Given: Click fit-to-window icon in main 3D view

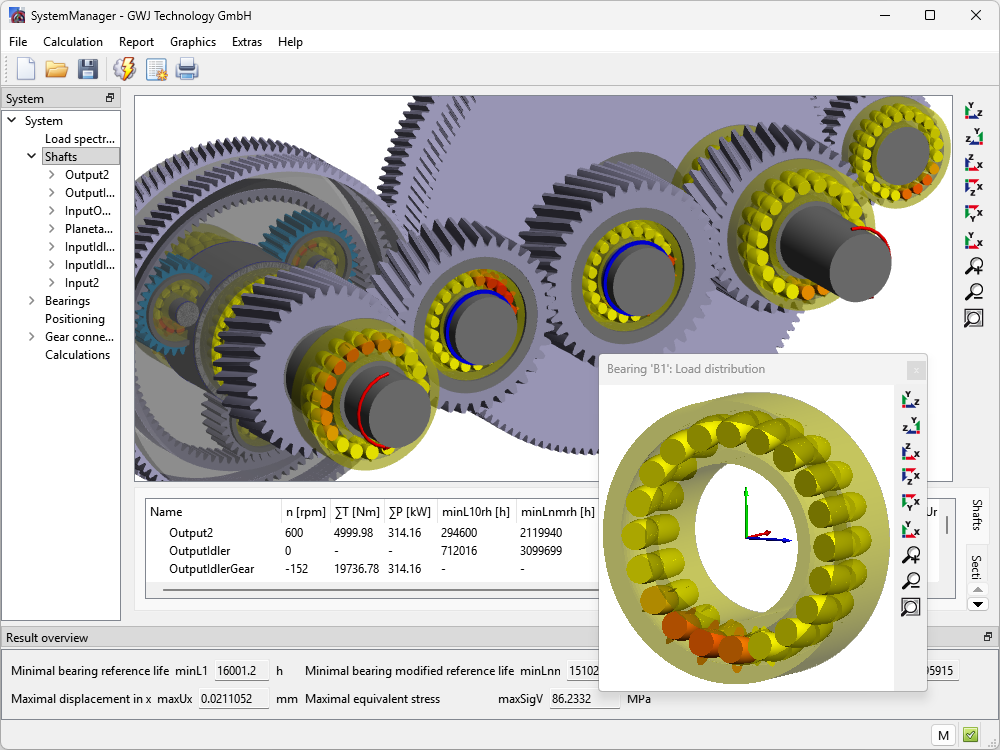Looking at the screenshot, I should 973,318.
